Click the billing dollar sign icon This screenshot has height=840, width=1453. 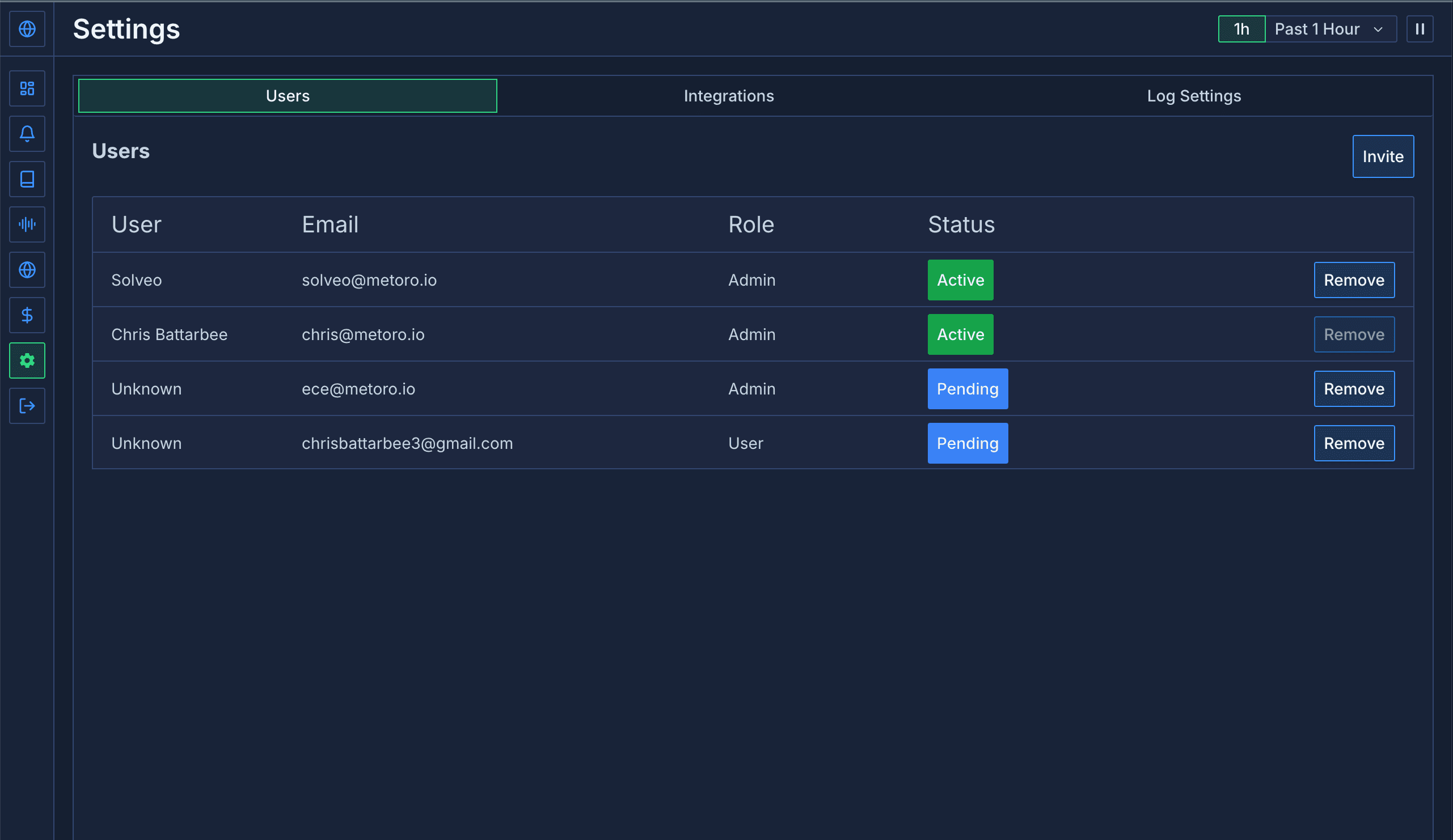[27, 315]
